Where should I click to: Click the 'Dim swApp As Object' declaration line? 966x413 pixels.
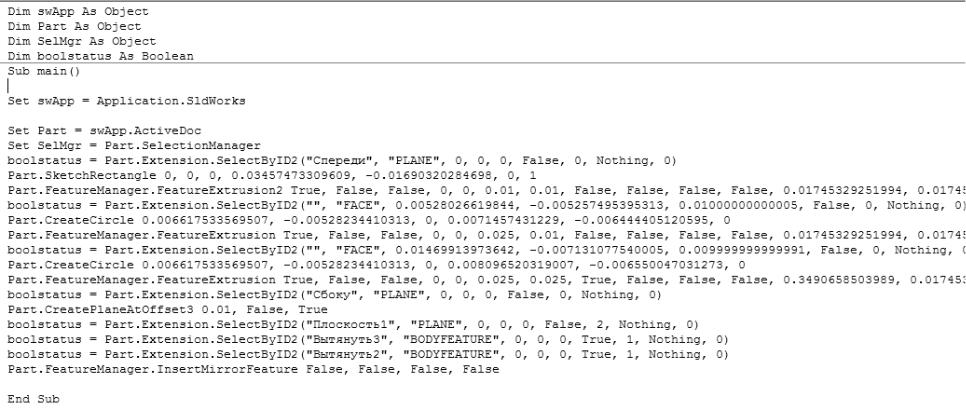point(78,11)
